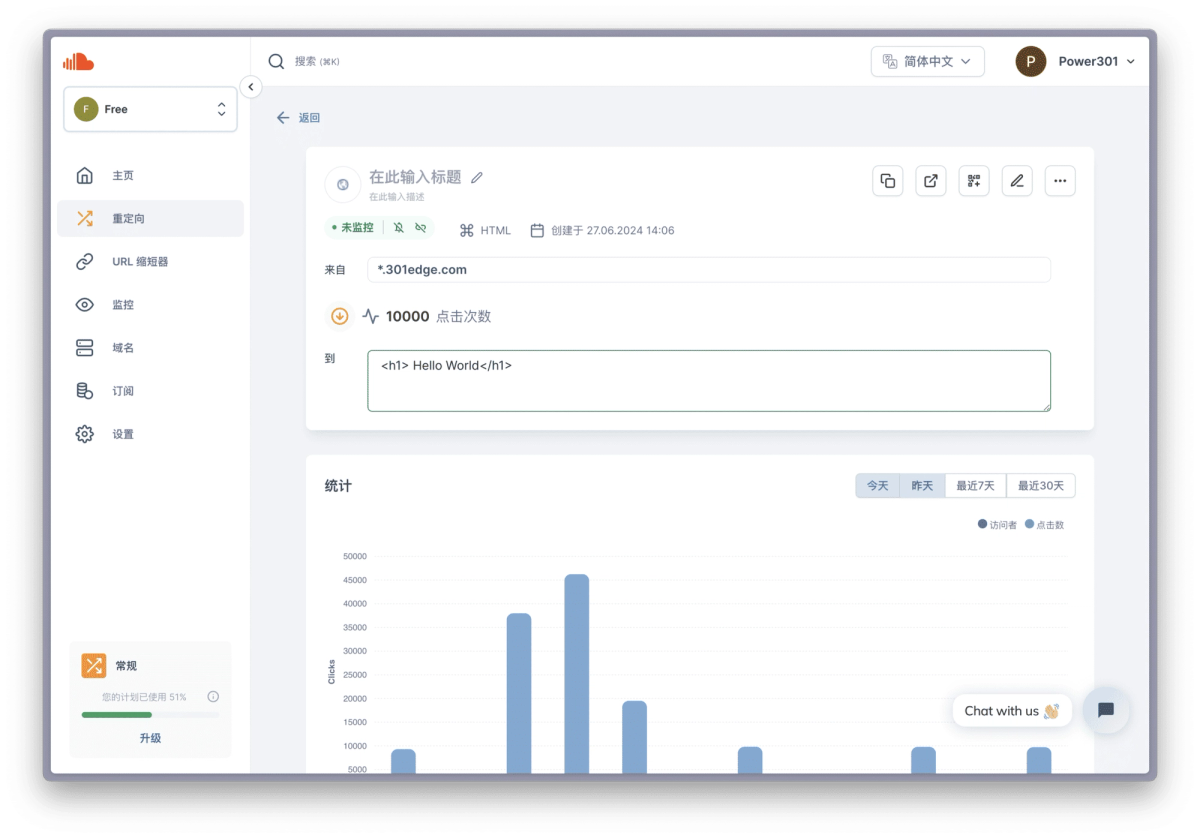Open the Free workspace switcher dropdown
Viewport: 1200px width, 838px height.
pyautogui.click(x=150, y=109)
